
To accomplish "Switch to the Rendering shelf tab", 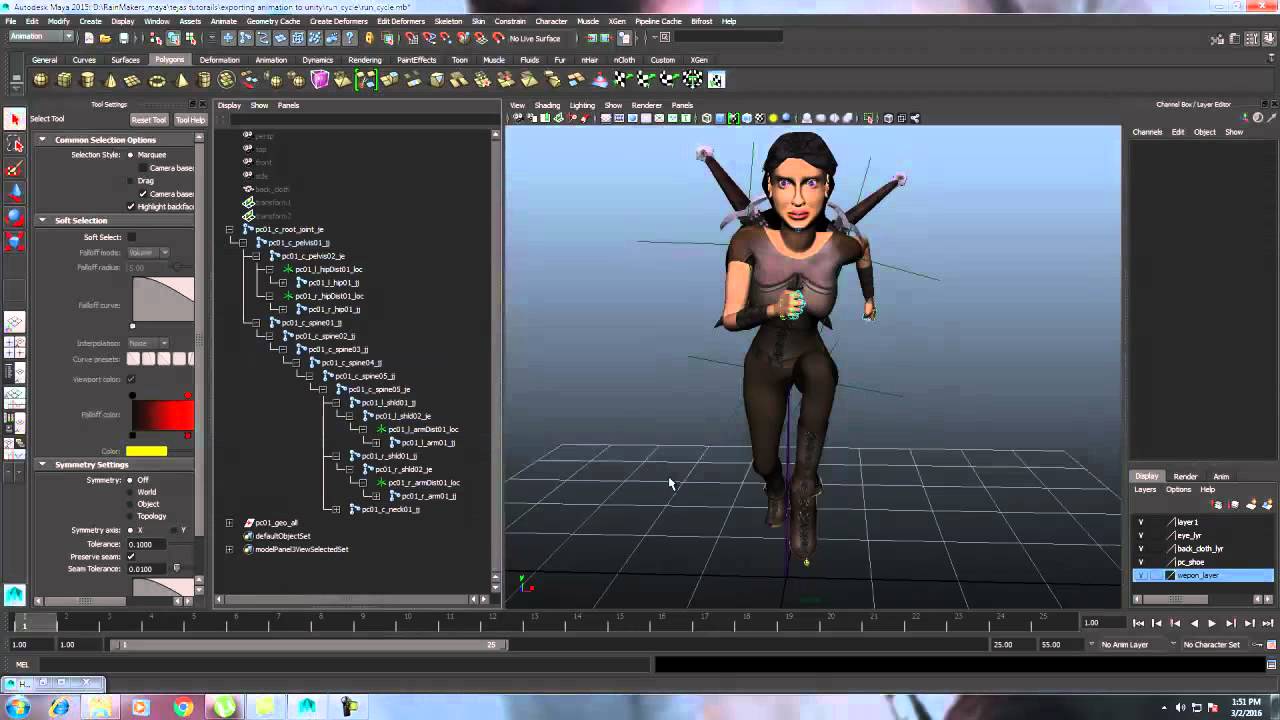I will (x=365, y=60).
